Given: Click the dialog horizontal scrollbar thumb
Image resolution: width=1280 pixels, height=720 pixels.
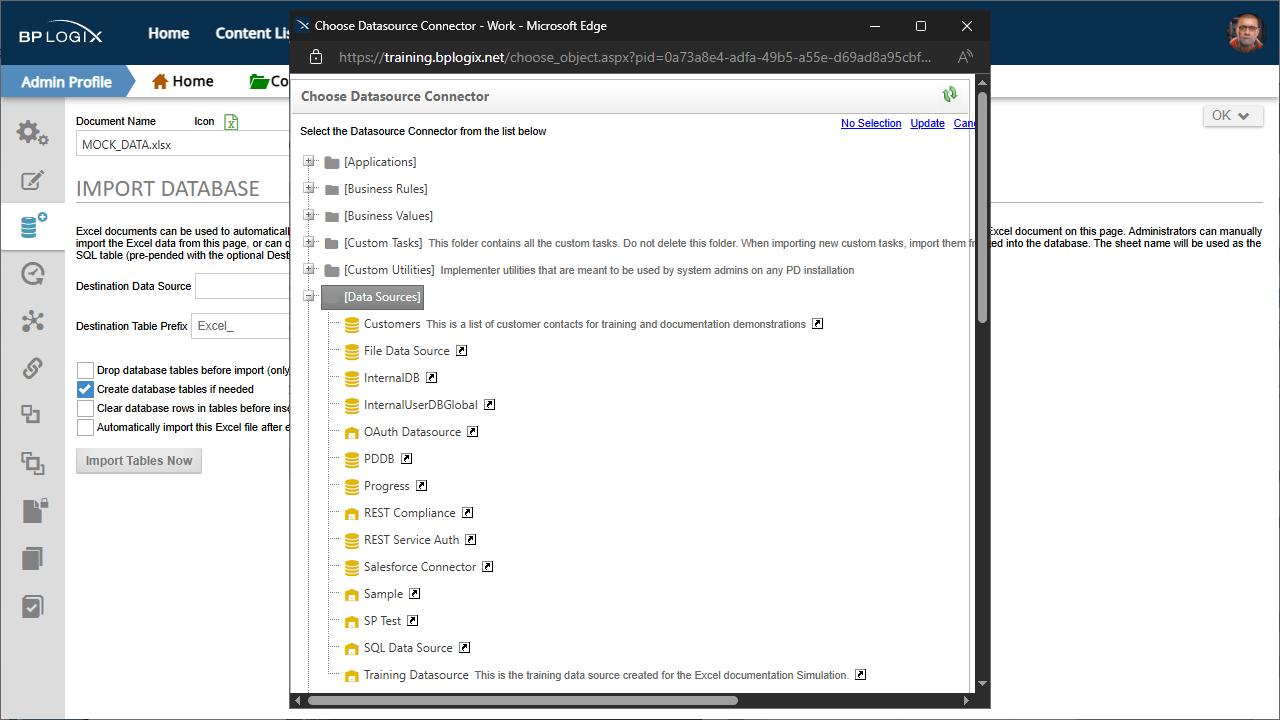Looking at the screenshot, I should point(523,701).
